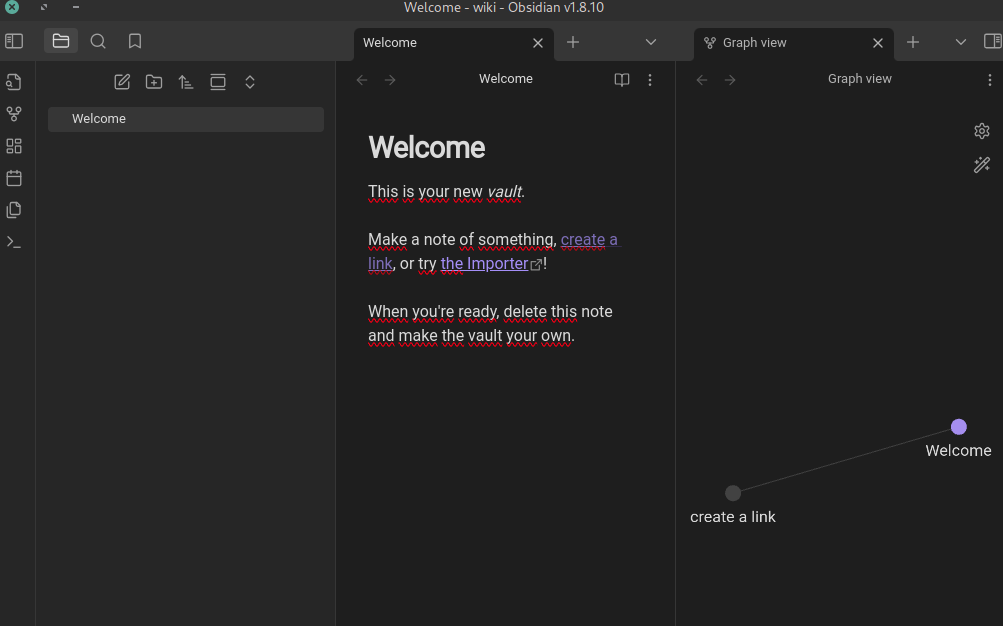Screen dimensions: 1003x626
Task: Open tab list dropdown beside Welcome tab
Action: point(651,42)
